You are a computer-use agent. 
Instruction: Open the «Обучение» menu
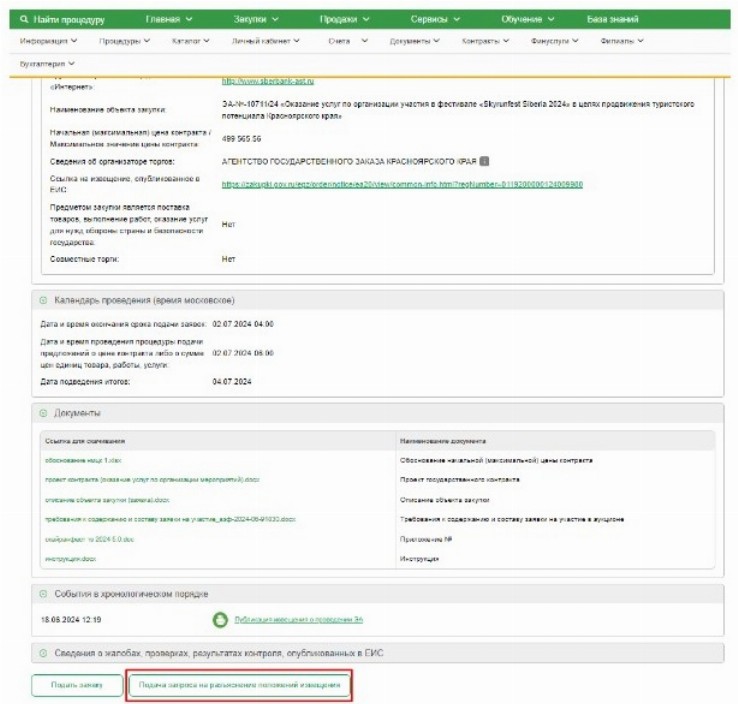528,19
